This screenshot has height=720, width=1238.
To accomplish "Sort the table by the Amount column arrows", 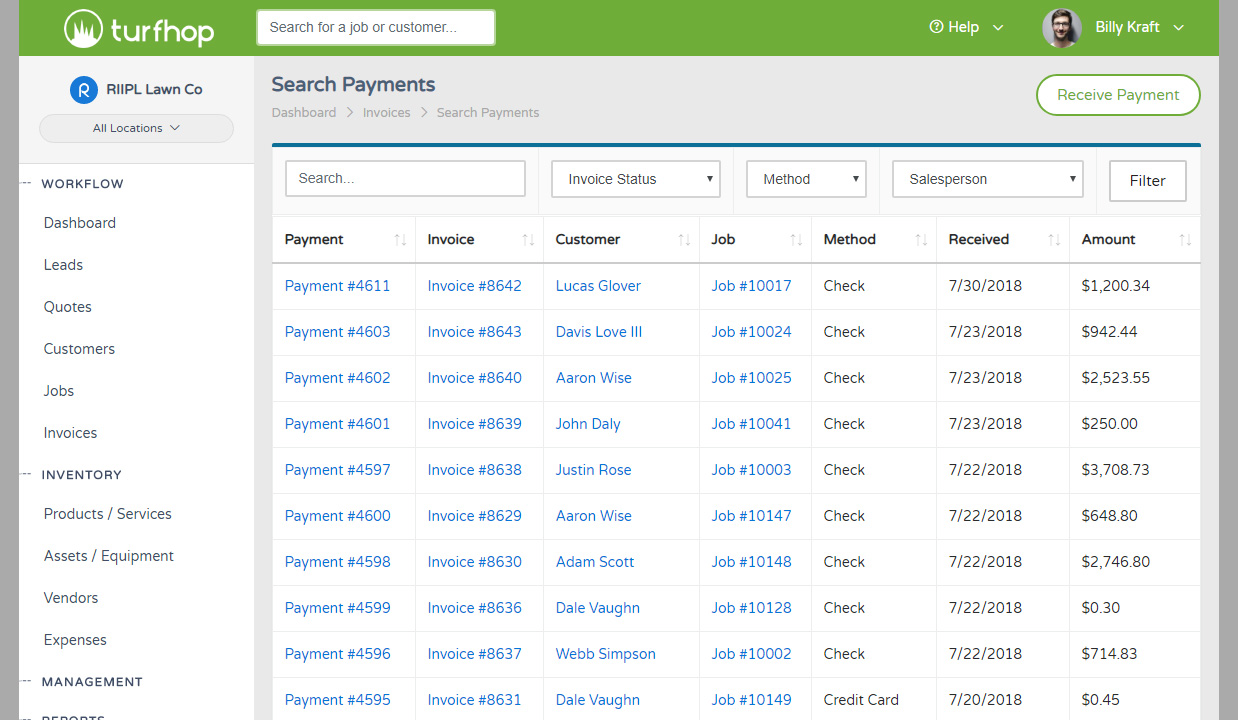I will click(1186, 240).
